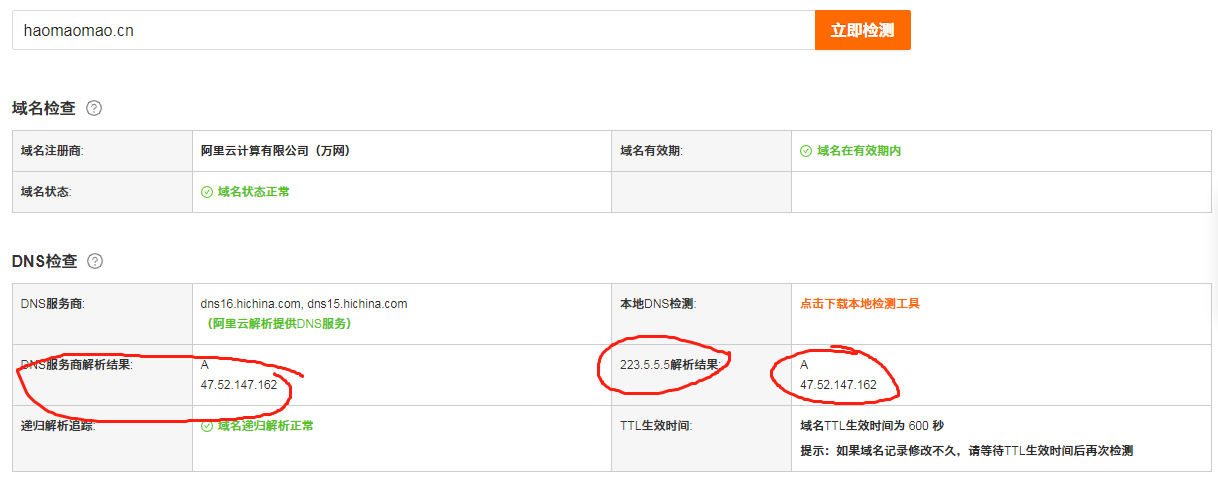Click IP address under DNS服务商解析结果

239,385
